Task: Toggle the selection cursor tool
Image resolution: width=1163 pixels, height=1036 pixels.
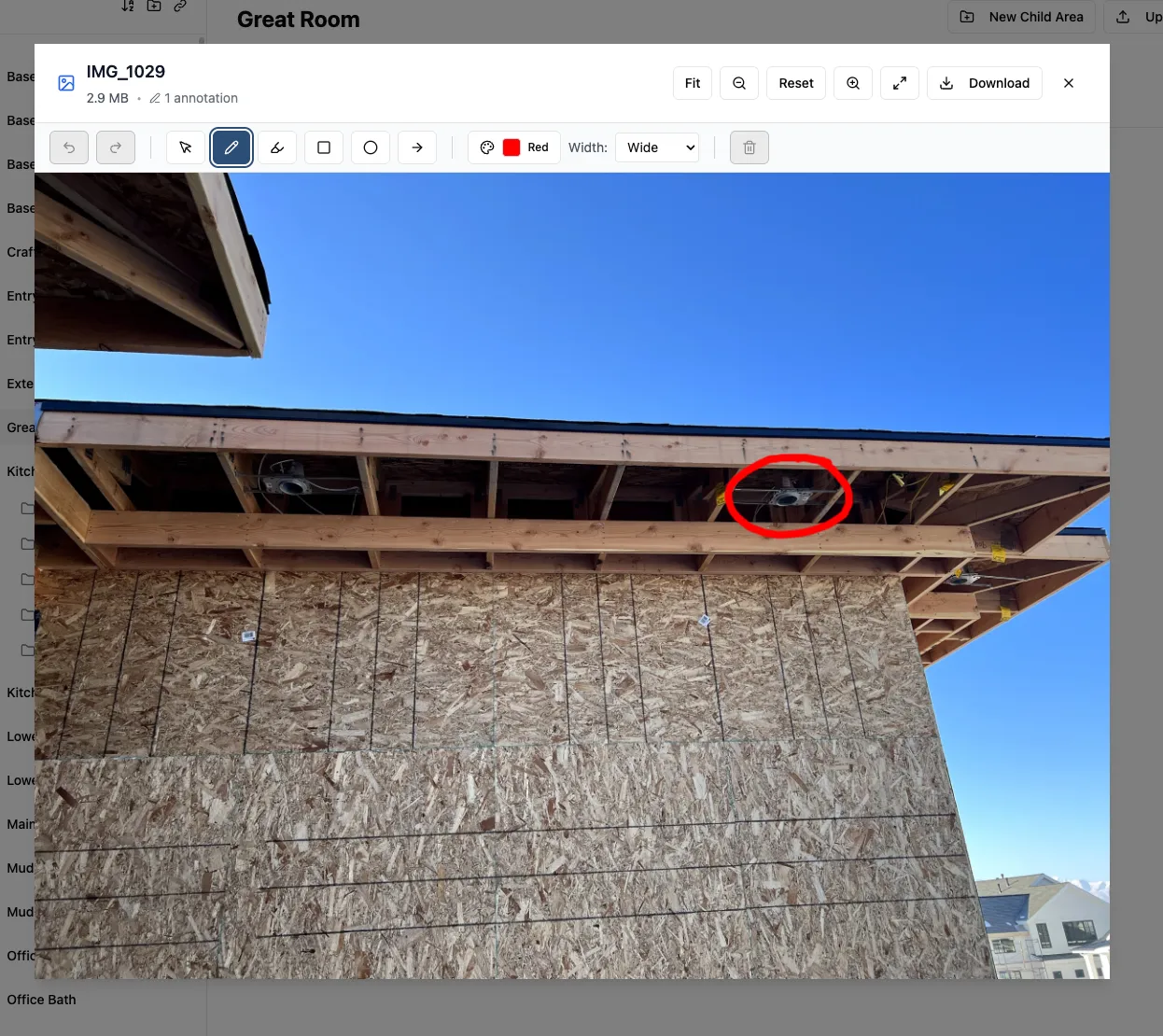Action: click(185, 147)
